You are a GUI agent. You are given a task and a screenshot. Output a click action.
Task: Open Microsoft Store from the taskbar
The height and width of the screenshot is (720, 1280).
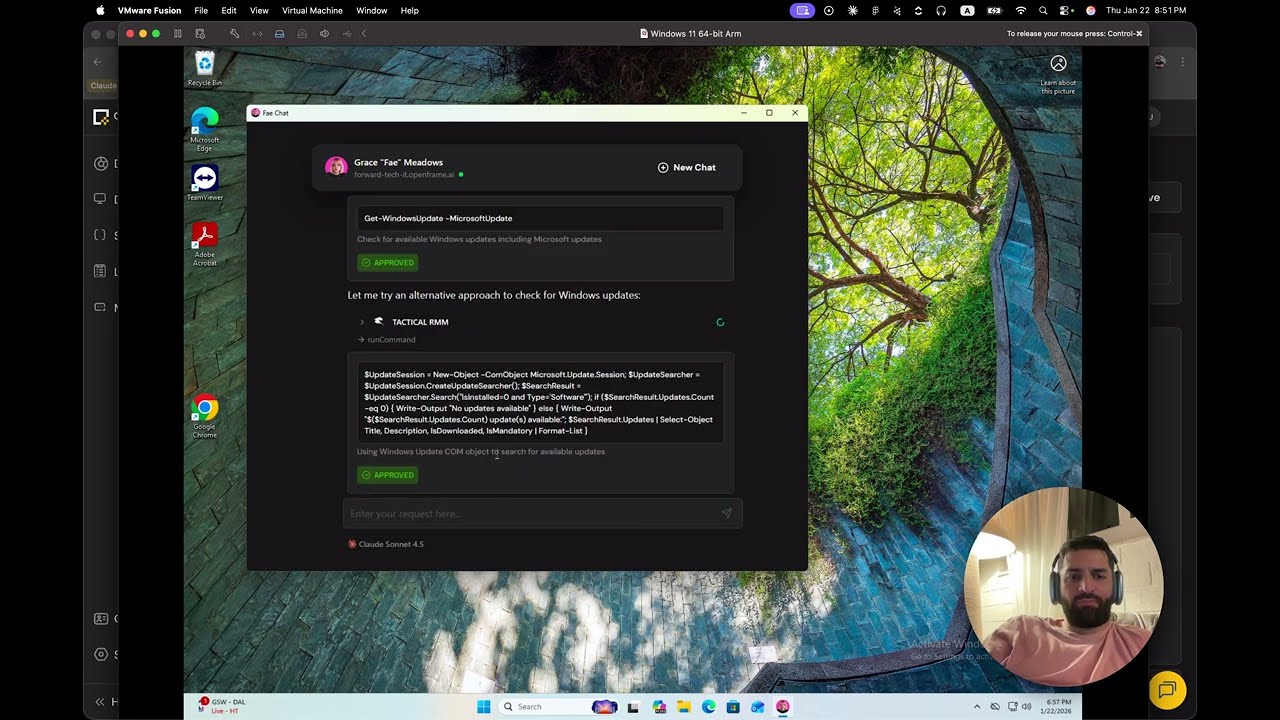click(734, 707)
